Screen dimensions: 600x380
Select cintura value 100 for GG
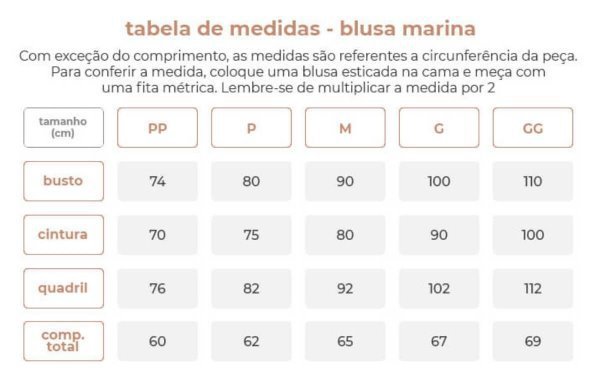click(533, 235)
